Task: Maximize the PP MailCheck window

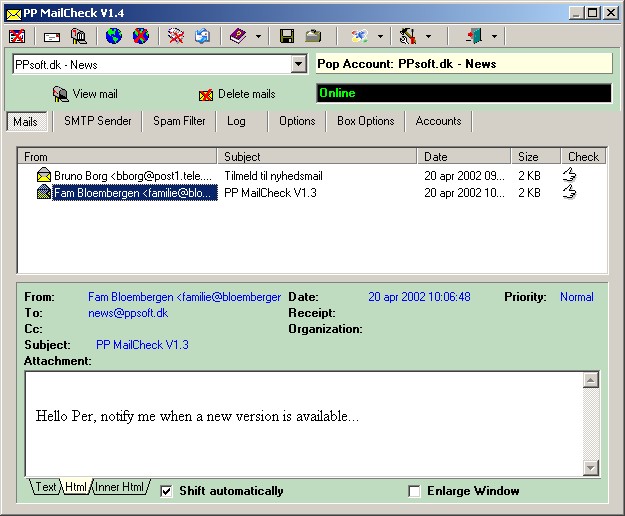Action: 593,13
